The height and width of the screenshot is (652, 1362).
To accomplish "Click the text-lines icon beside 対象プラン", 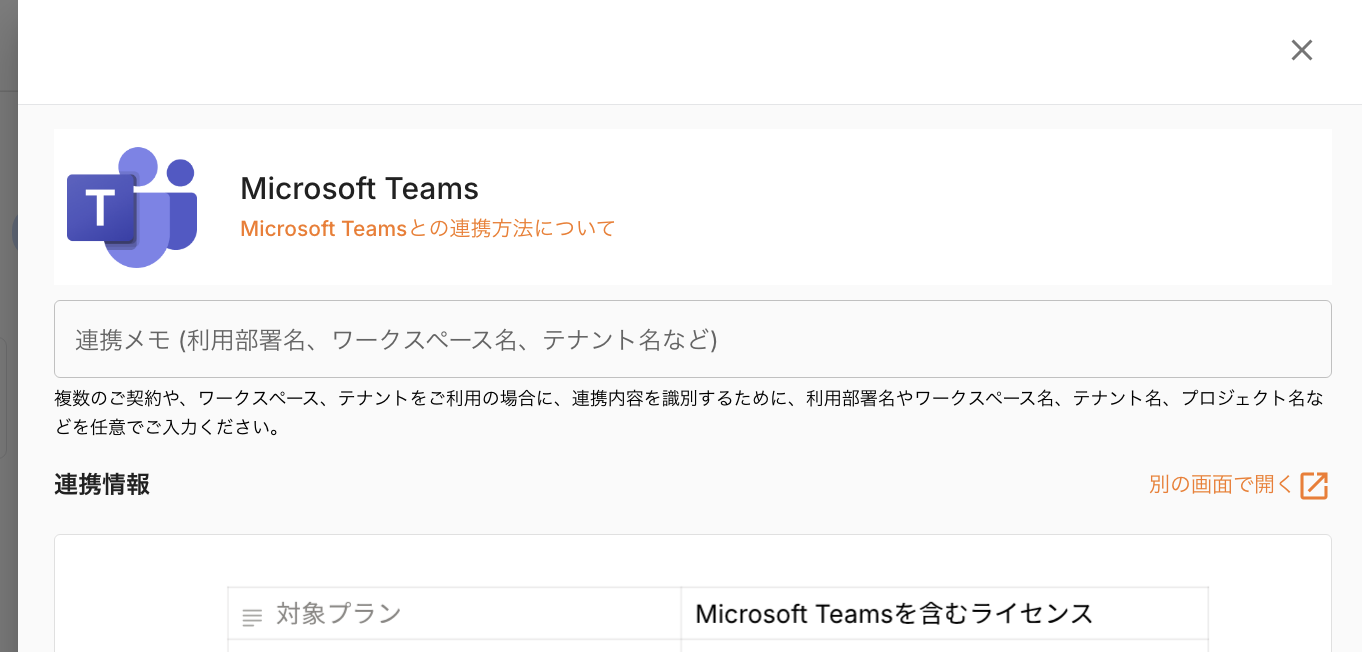I will pyautogui.click(x=252, y=617).
